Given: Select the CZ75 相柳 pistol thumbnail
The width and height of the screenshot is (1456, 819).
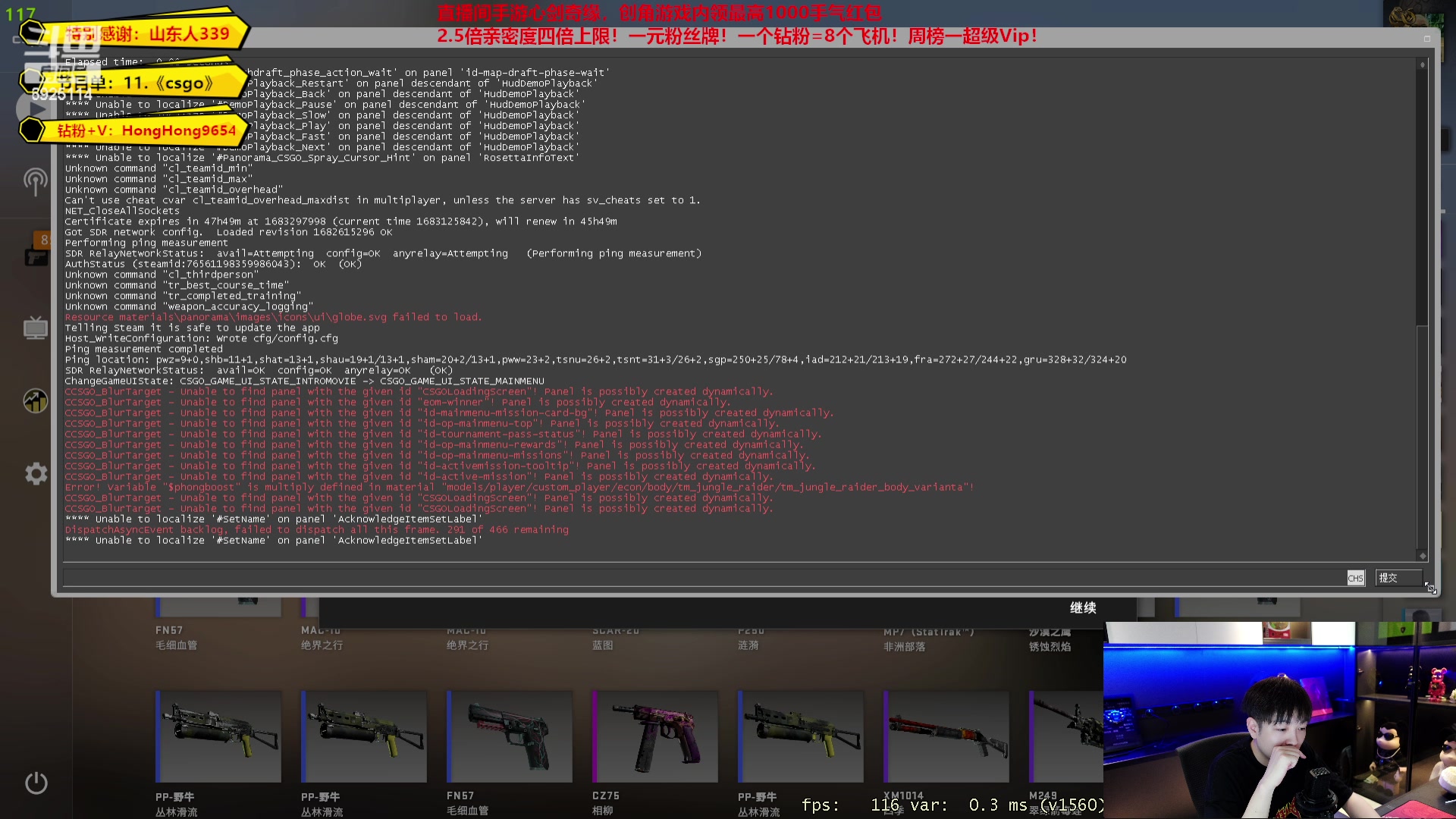Looking at the screenshot, I should [655, 736].
